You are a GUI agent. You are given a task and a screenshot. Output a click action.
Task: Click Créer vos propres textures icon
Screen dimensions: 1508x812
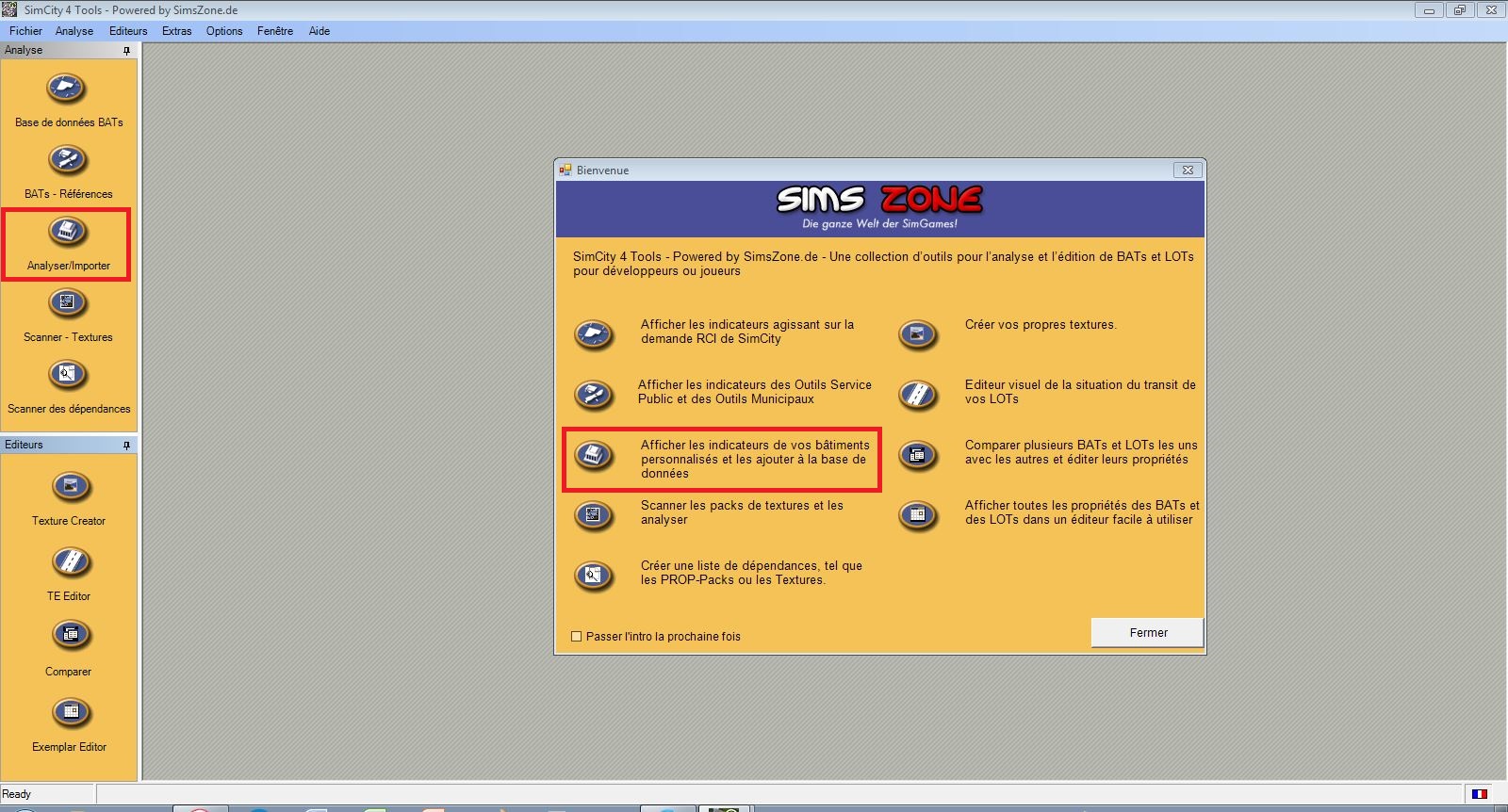(x=918, y=333)
